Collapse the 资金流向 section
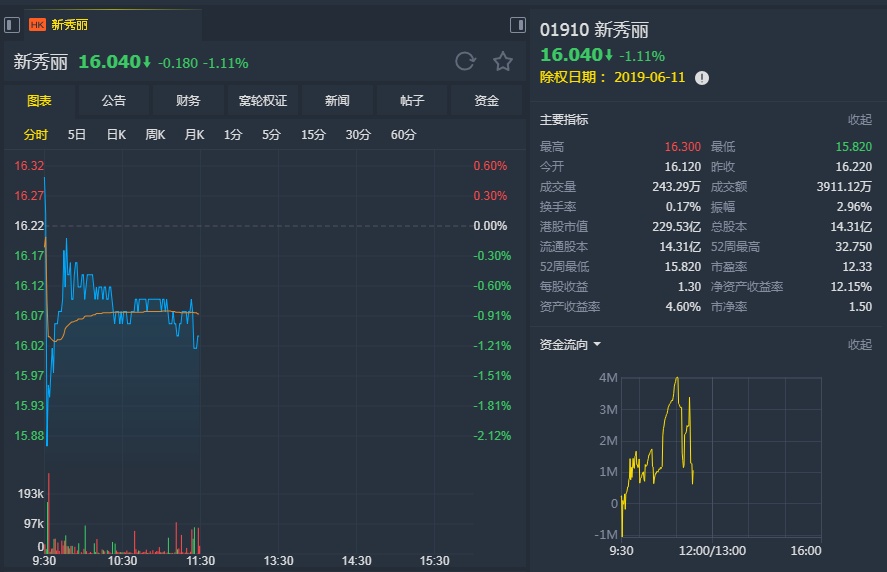 pos(860,345)
